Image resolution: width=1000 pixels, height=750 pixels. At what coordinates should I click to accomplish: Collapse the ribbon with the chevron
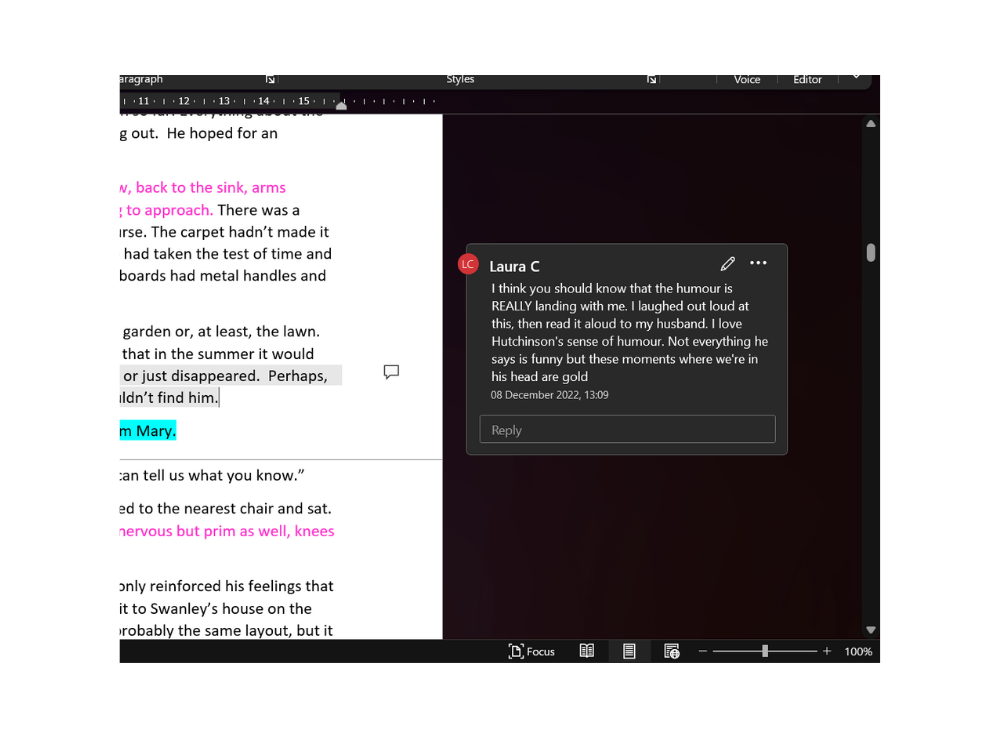tap(857, 77)
